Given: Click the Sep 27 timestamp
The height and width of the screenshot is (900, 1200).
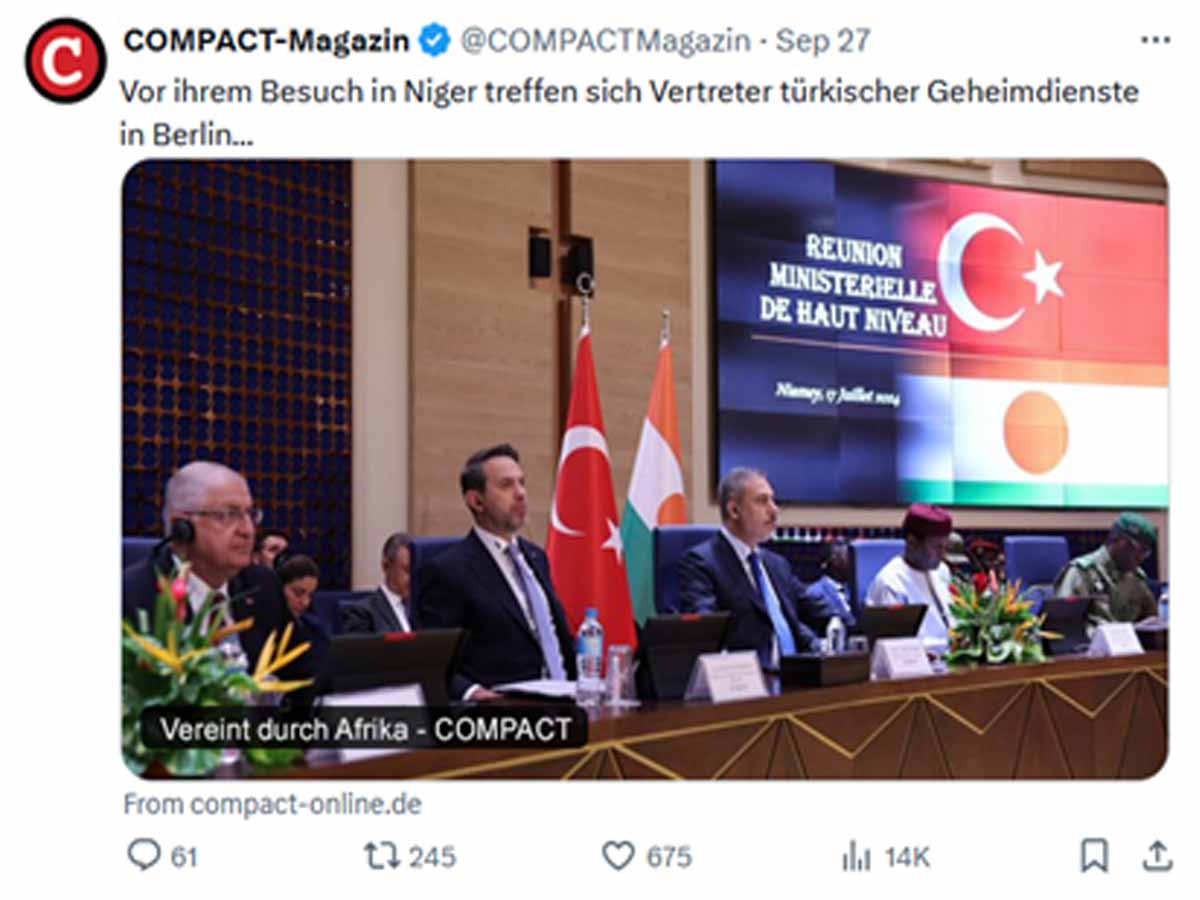Looking at the screenshot, I should tap(823, 41).
